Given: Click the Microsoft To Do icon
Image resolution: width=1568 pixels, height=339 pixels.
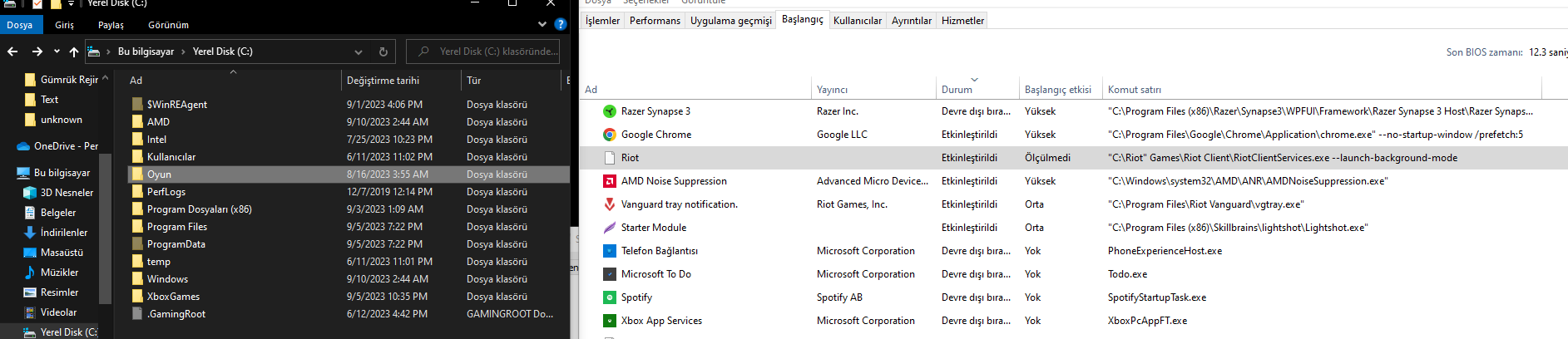Looking at the screenshot, I should (x=610, y=274).
